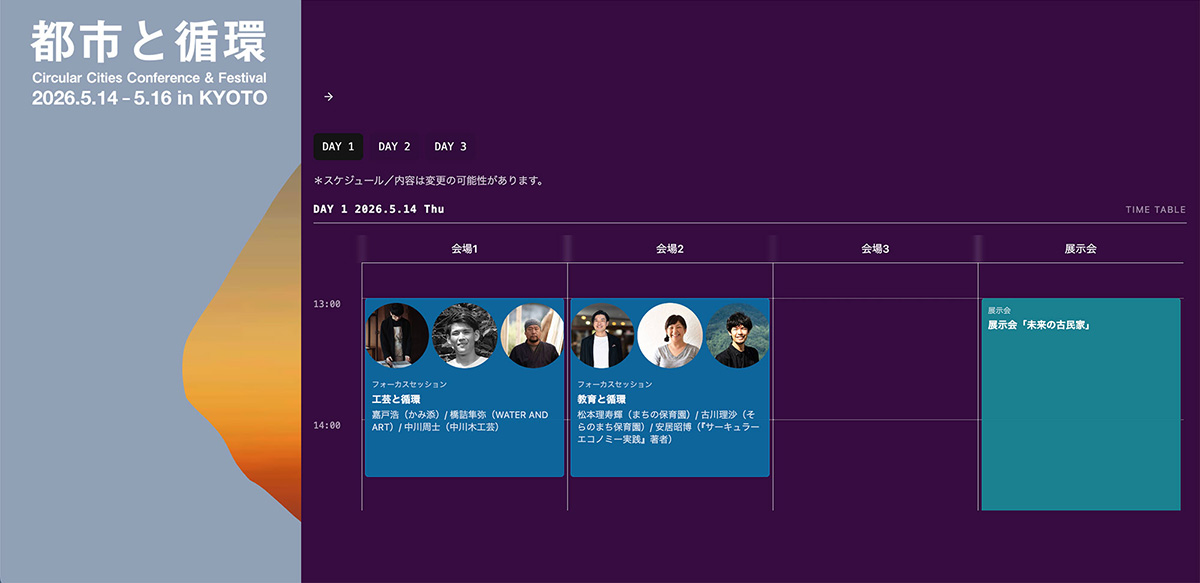Click the TIME TABLE label
Screen dimensions: 1200x583
(x=1155, y=210)
